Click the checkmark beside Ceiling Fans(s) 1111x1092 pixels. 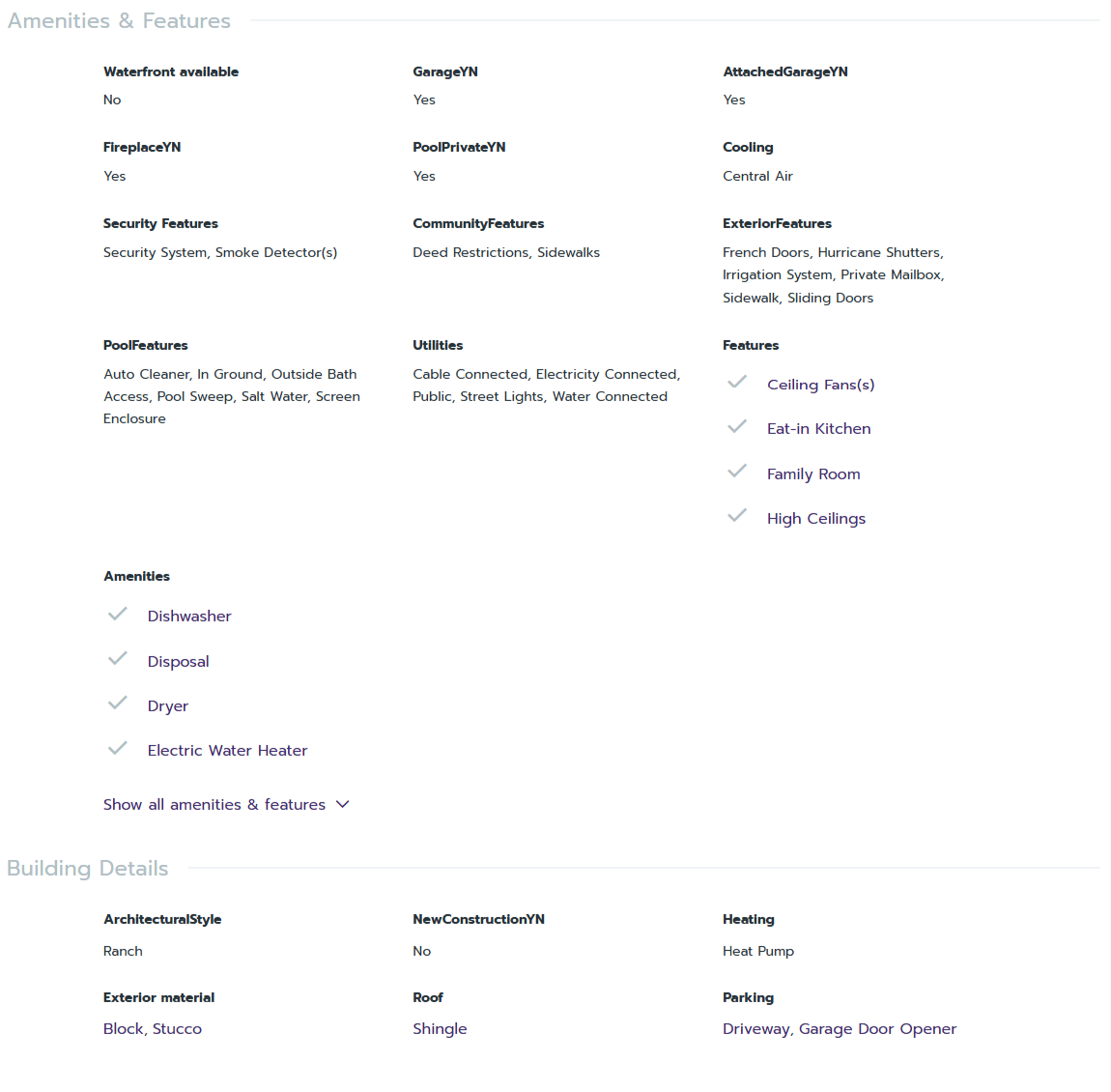(x=737, y=383)
